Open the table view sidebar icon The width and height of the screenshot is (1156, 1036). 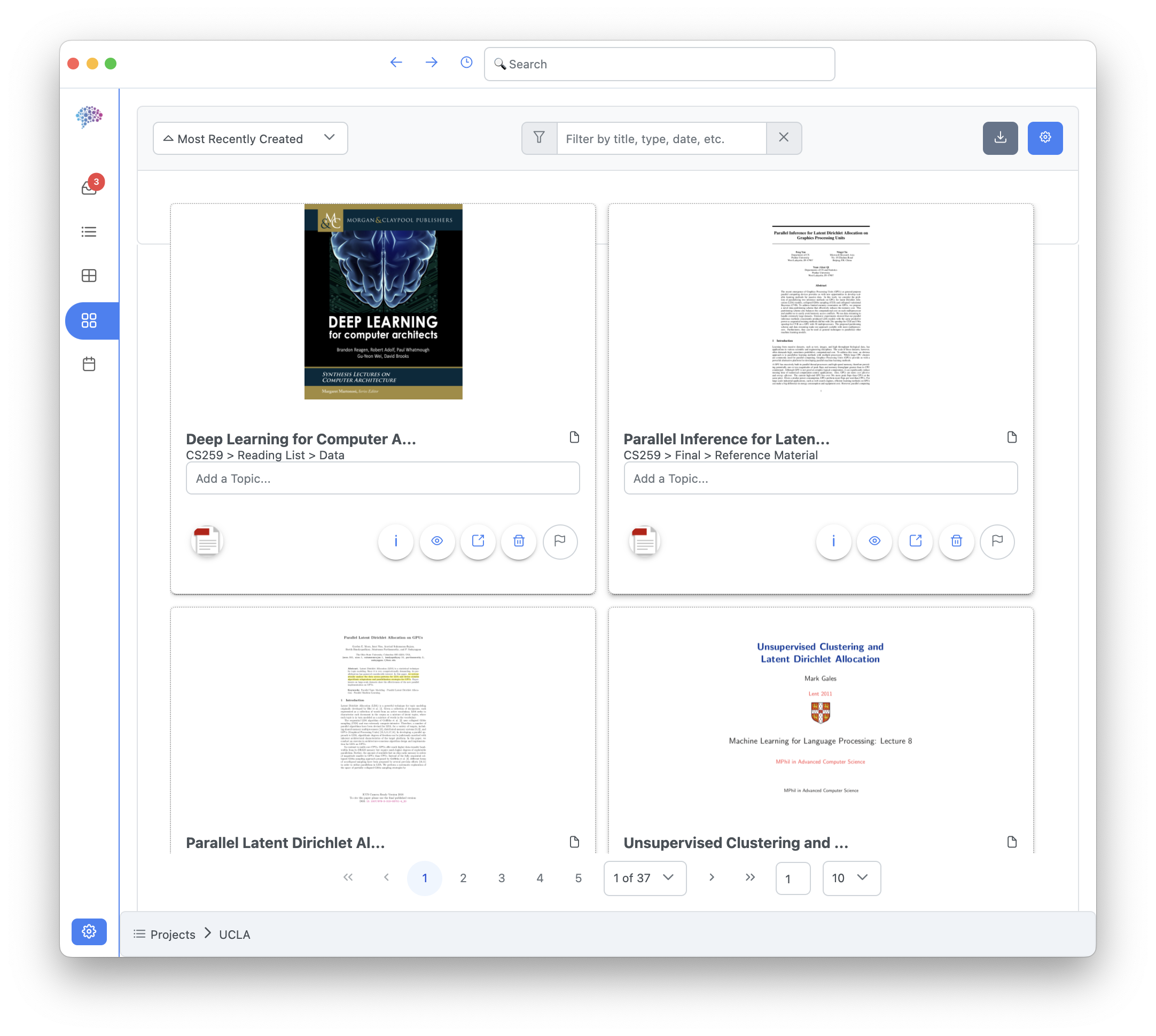[89, 276]
